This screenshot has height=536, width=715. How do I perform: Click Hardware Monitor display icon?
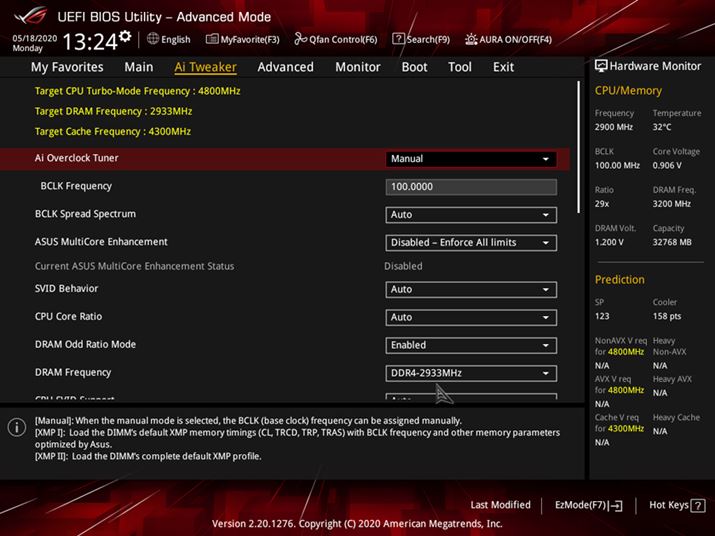point(601,66)
